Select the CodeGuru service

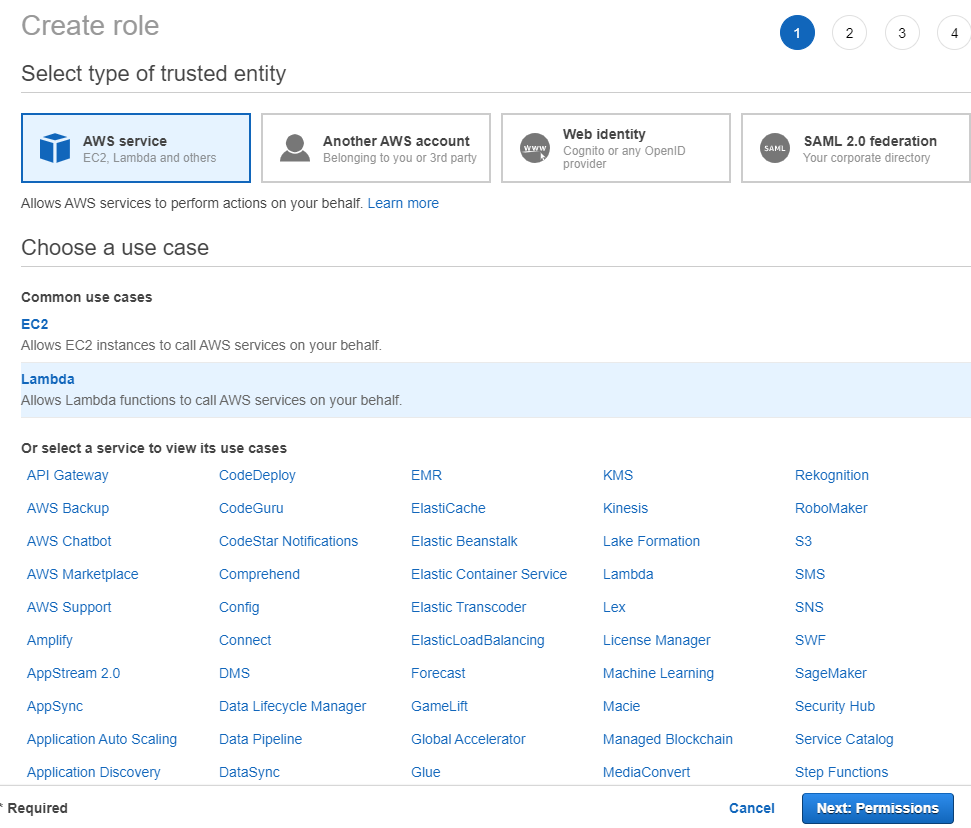coord(251,508)
